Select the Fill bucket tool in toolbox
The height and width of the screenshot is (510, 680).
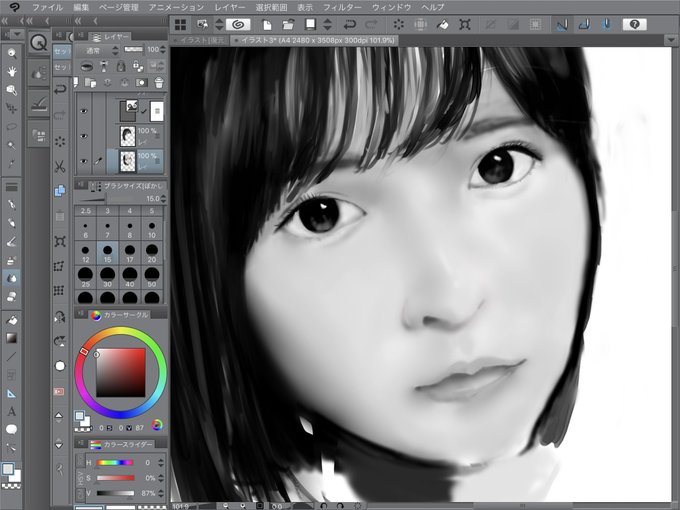point(12,320)
